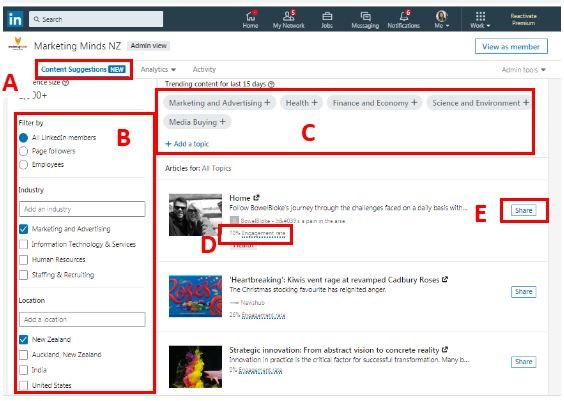Click the "Articles for: All Topics" label
The height and width of the screenshot is (401, 564).
point(198,168)
